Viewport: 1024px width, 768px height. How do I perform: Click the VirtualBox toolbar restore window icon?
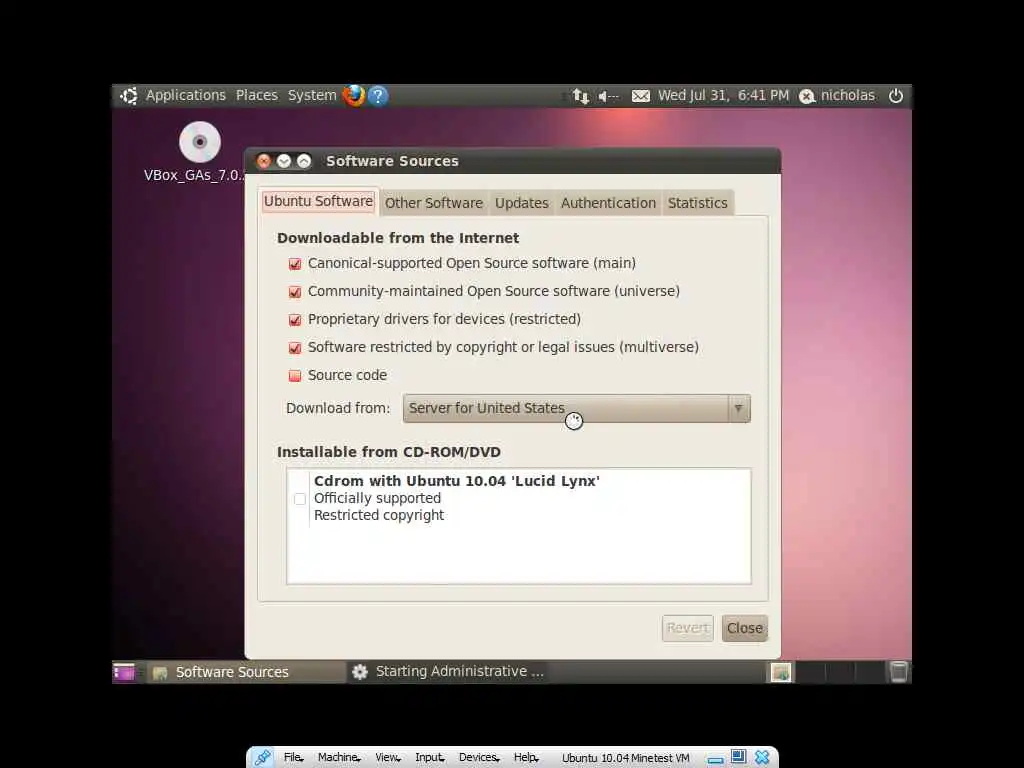739,756
